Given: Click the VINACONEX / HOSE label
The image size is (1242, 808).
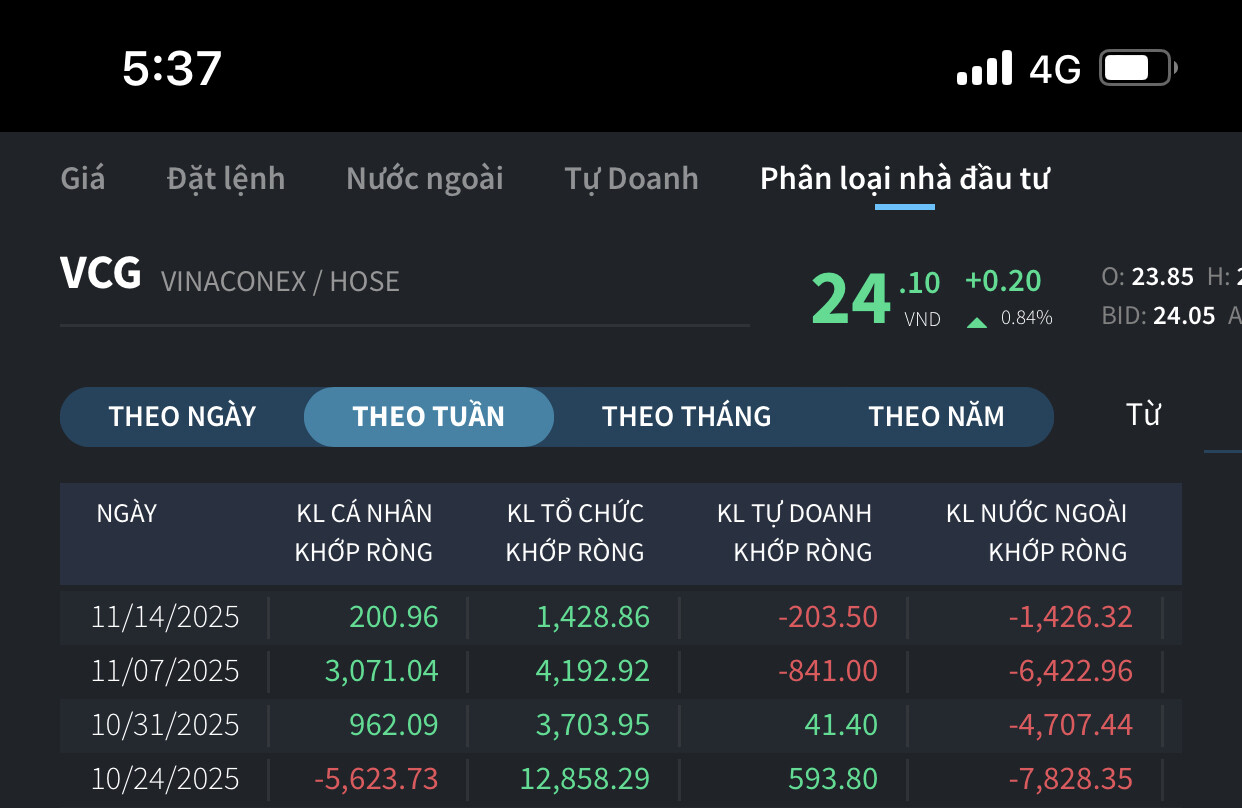Looking at the screenshot, I should (280, 282).
